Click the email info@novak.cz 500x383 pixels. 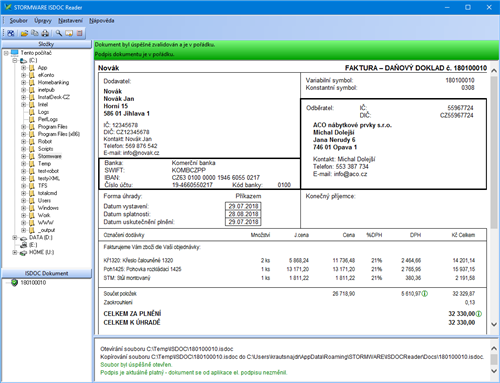(x=141, y=153)
